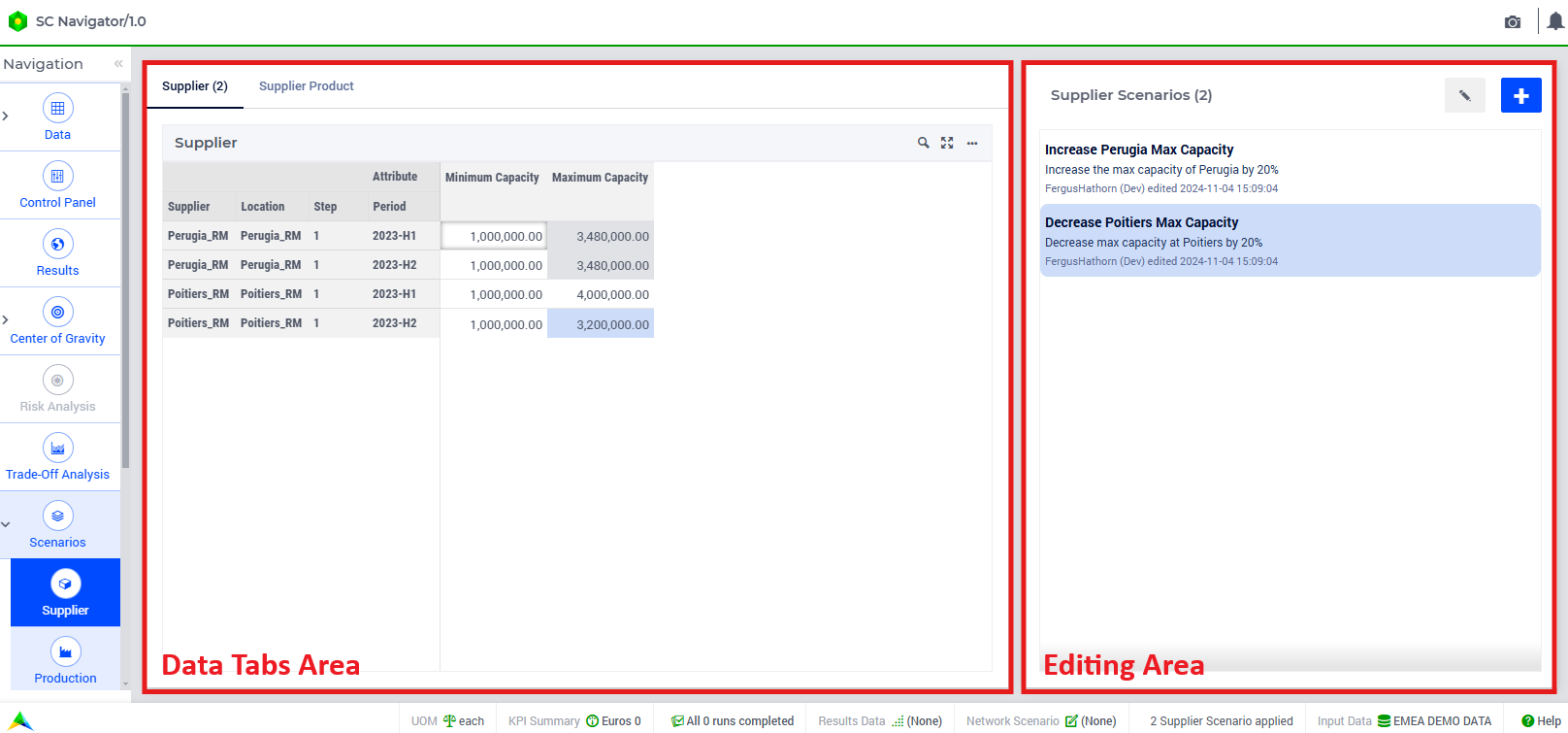Select Decrease Poitiers Max Capacity scenario
Viewport: 1568px width, 733px height.
click(x=1290, y=240)
